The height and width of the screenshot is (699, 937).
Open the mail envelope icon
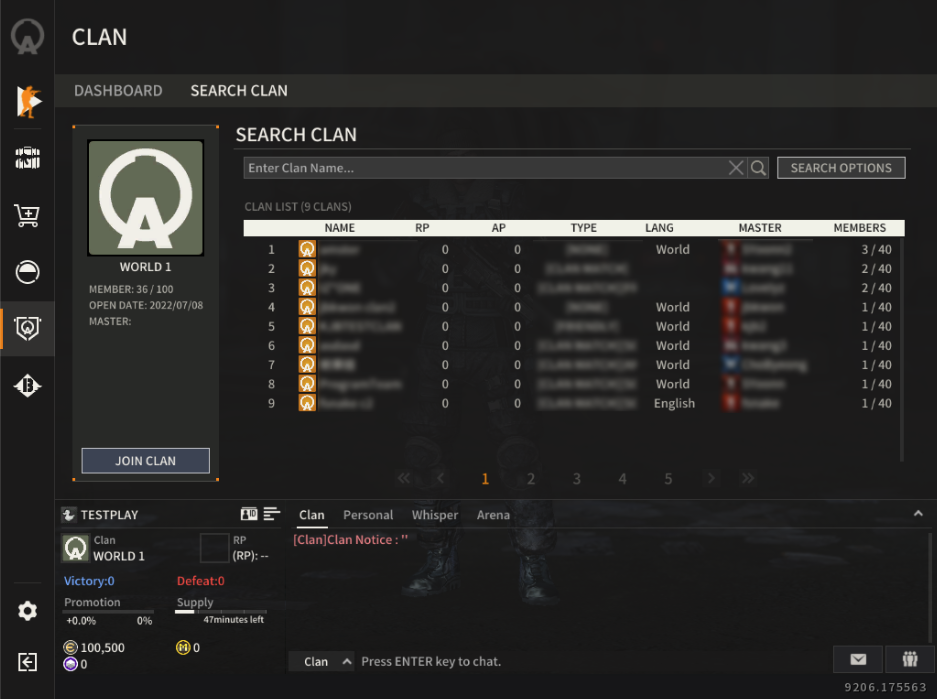point(858,660)
